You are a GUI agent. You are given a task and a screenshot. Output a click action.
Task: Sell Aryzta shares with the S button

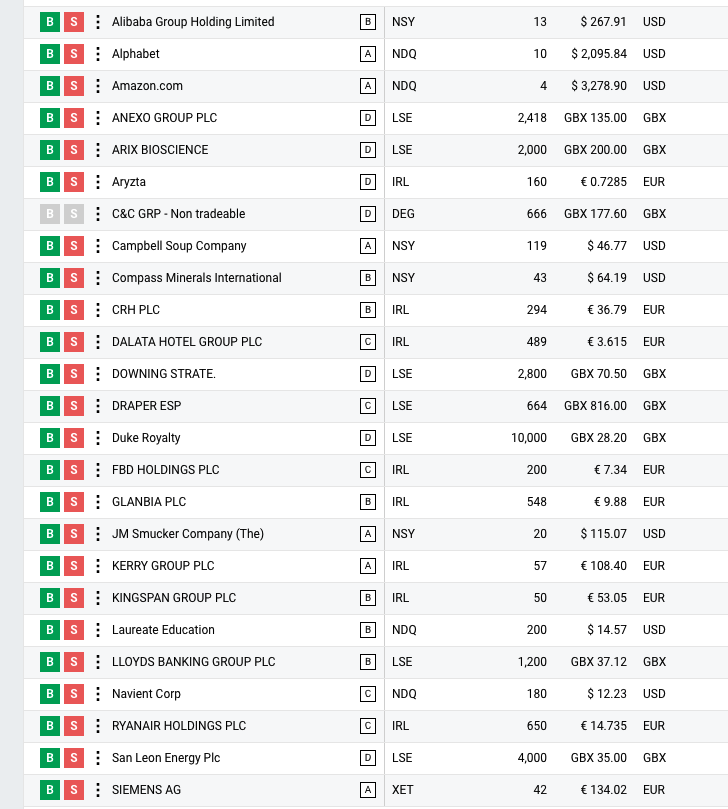click(x=74, y=182)
